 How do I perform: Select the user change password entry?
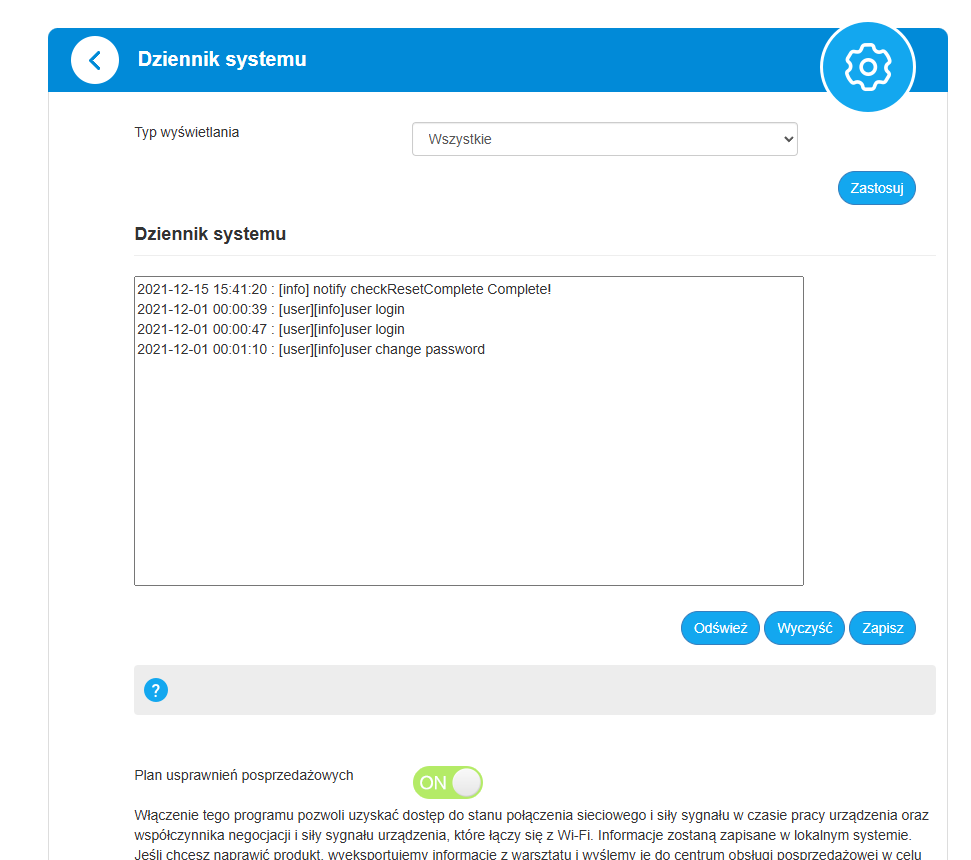tap(311, 349)
